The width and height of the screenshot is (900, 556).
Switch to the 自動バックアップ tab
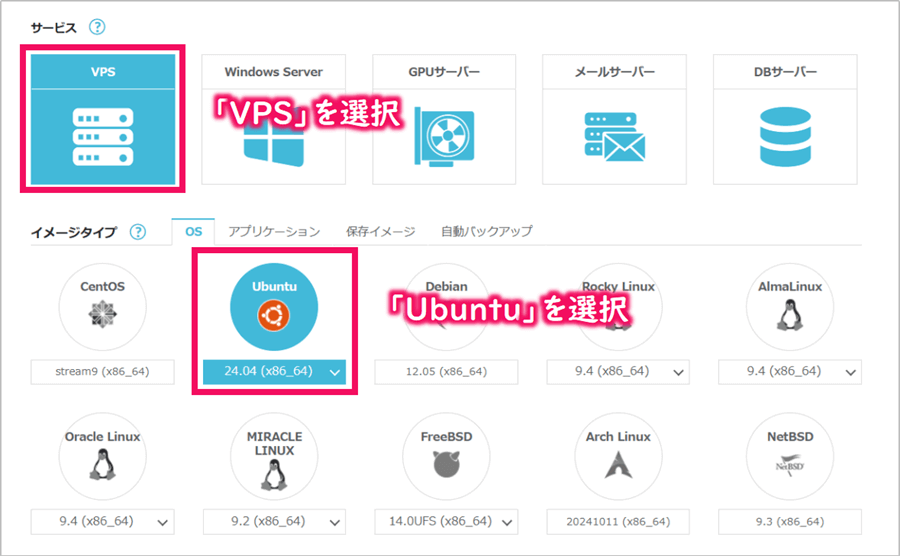click(487, 232)
